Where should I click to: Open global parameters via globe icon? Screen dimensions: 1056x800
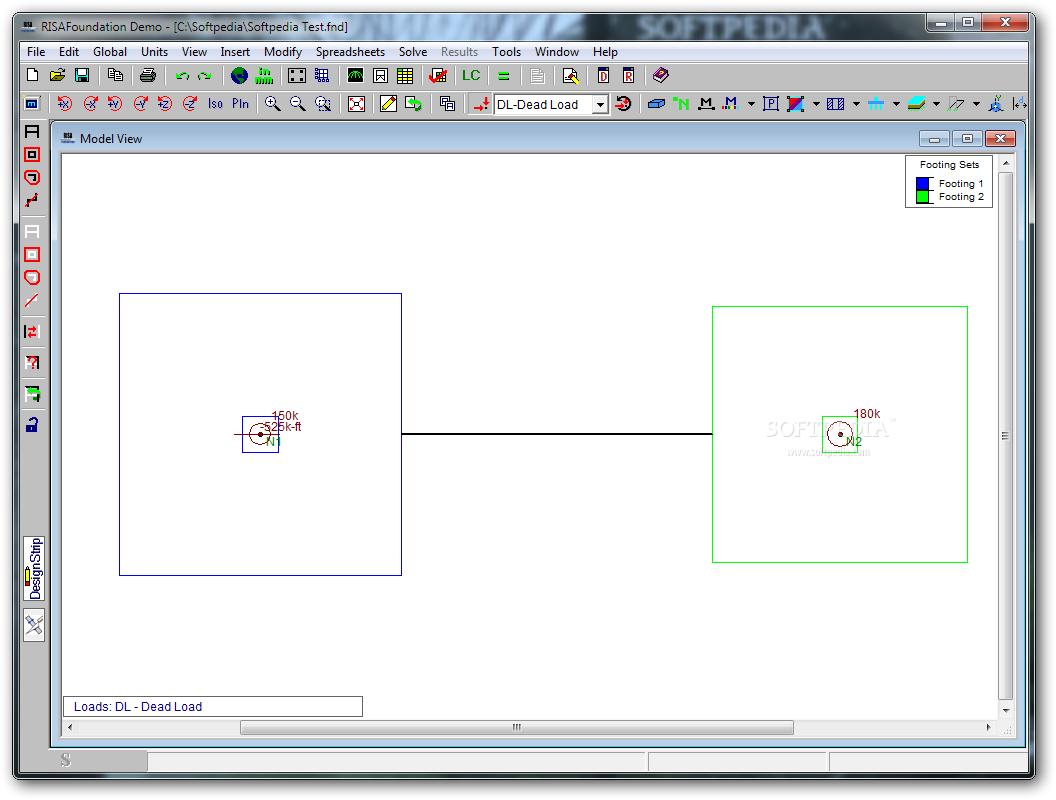(x=239, y=75)
